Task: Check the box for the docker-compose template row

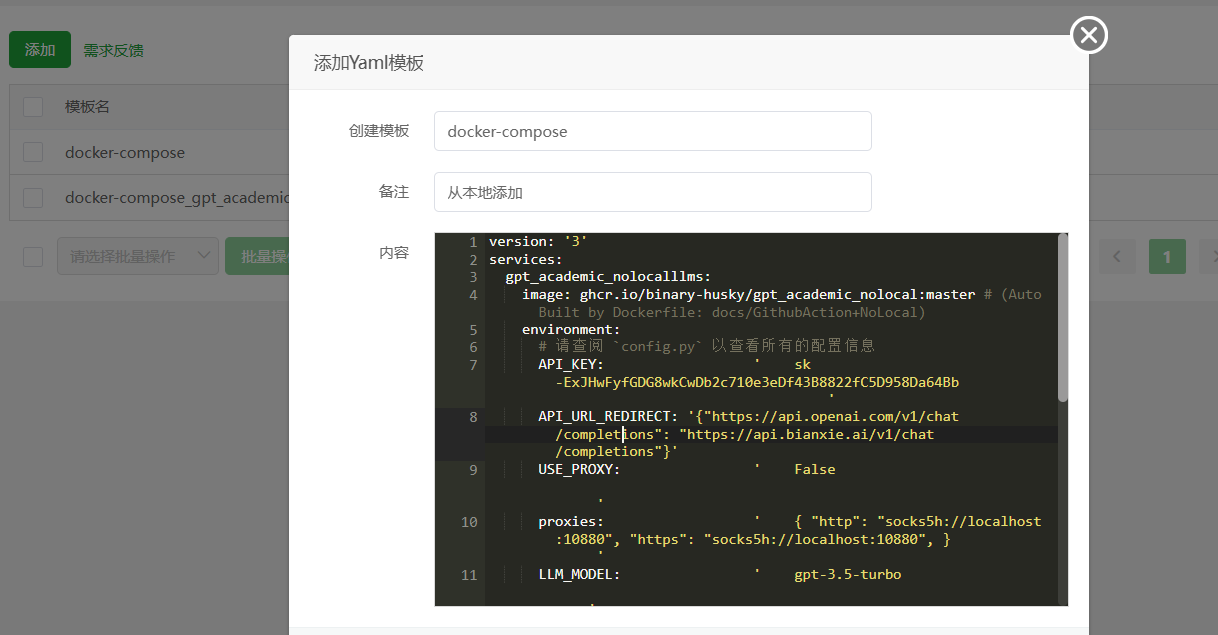Action: click(33, 153)
